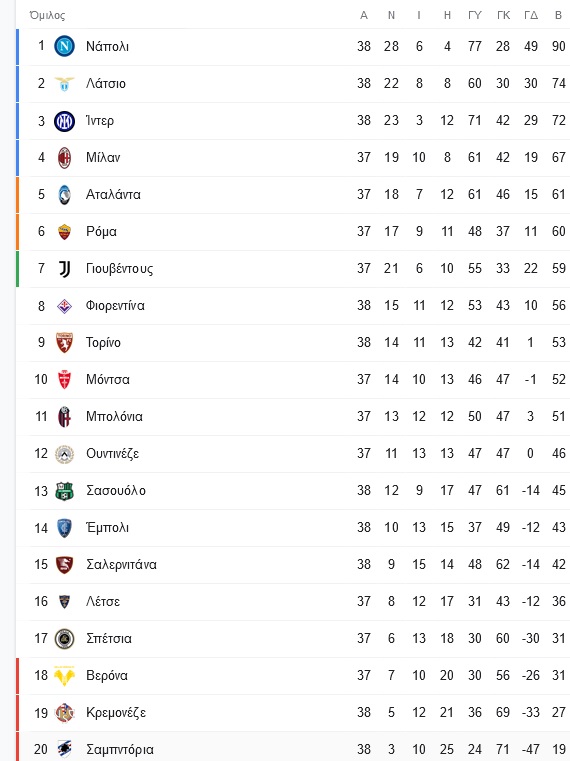Click the Torino bull crest
This screenshot has width=570, height=761.
[x=64, y=343]
